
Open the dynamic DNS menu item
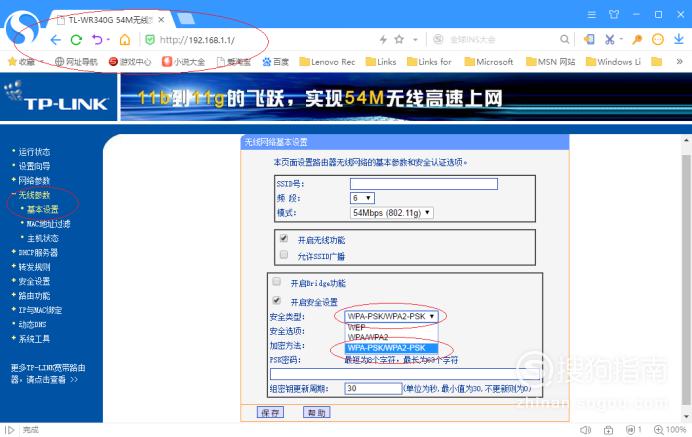pyautogui.click(x=32, y=324)
